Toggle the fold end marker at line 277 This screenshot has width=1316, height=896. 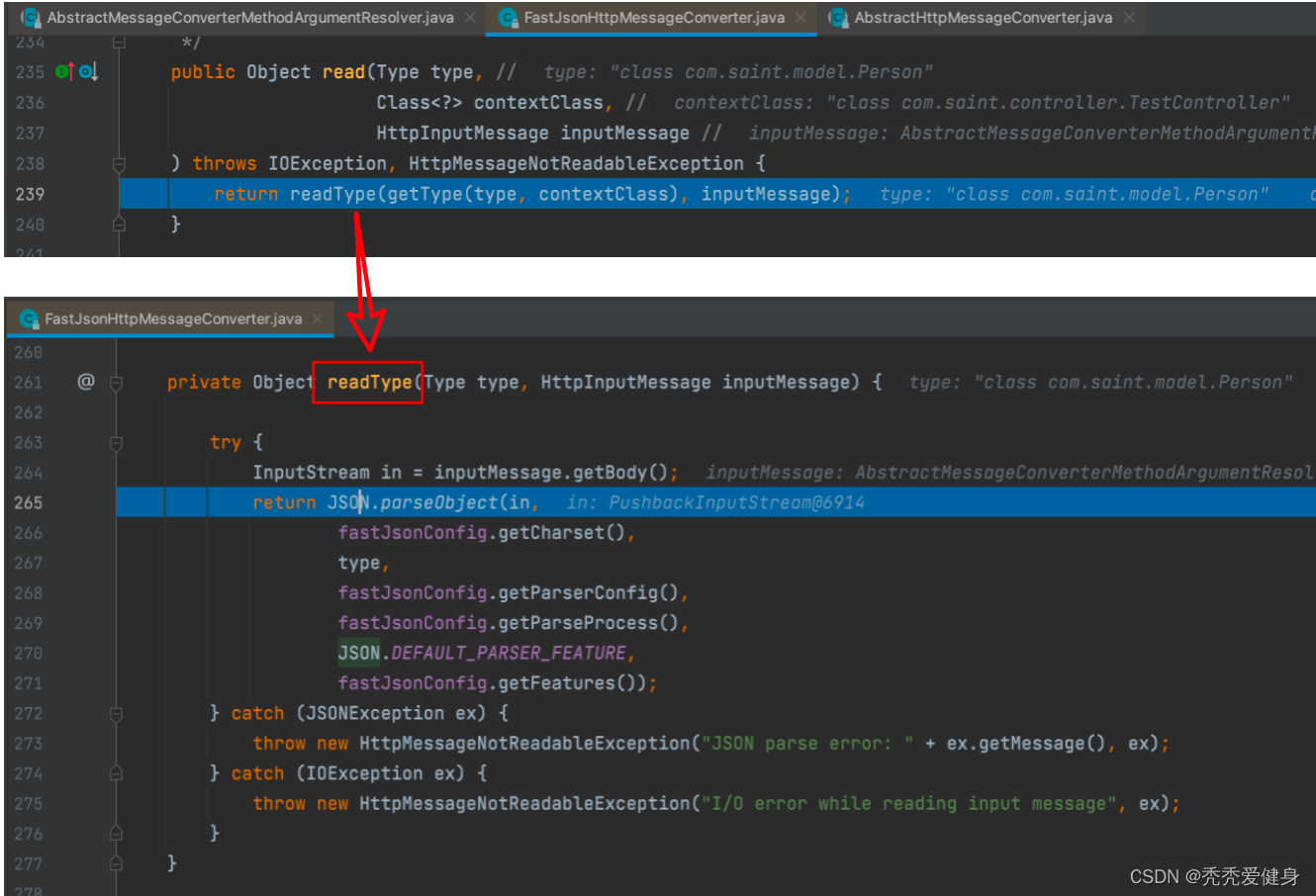(116, 863)
